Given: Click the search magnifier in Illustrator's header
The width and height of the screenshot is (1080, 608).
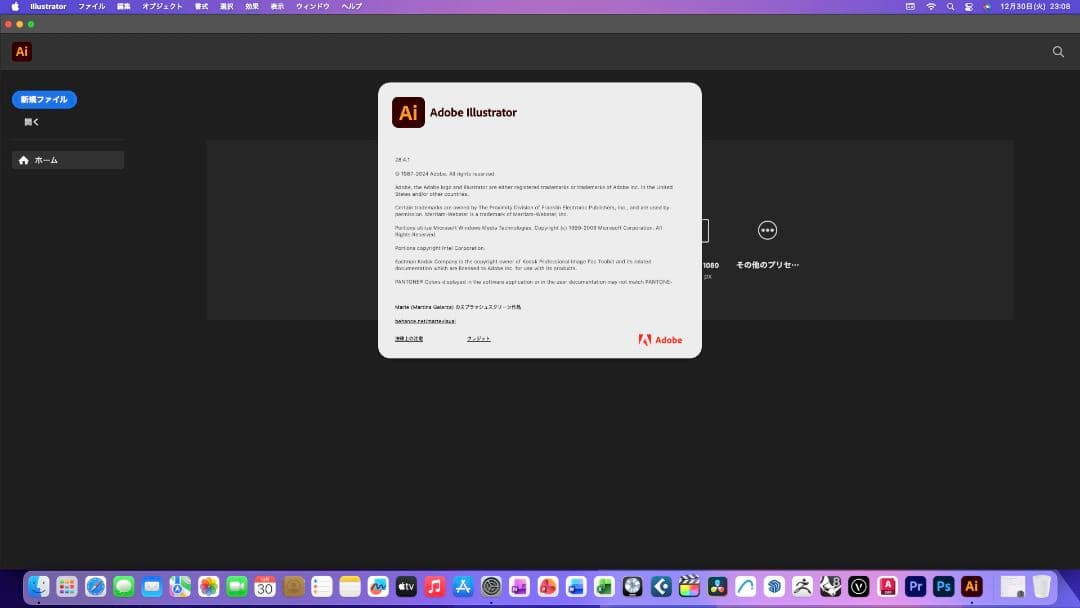Looking at the screenshot, I should pyautogui.click(x=1058, y=52).
